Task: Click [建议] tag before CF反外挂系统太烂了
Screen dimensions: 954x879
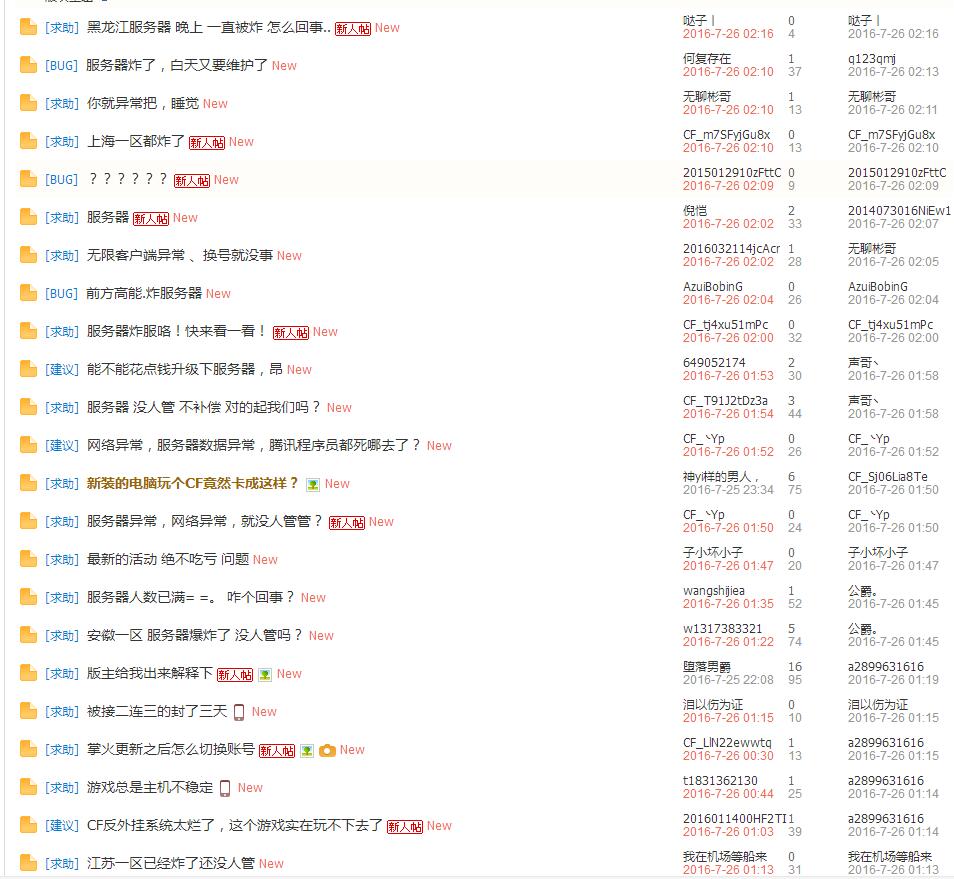Action: (x=61, y=826)
